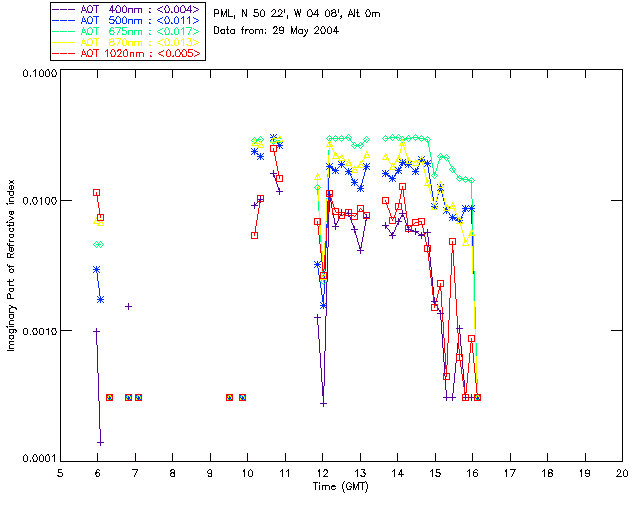Click the topmost red square marker at 6 GMT
The width and height of the screenshot is (640, 512).
pos(96,193)
